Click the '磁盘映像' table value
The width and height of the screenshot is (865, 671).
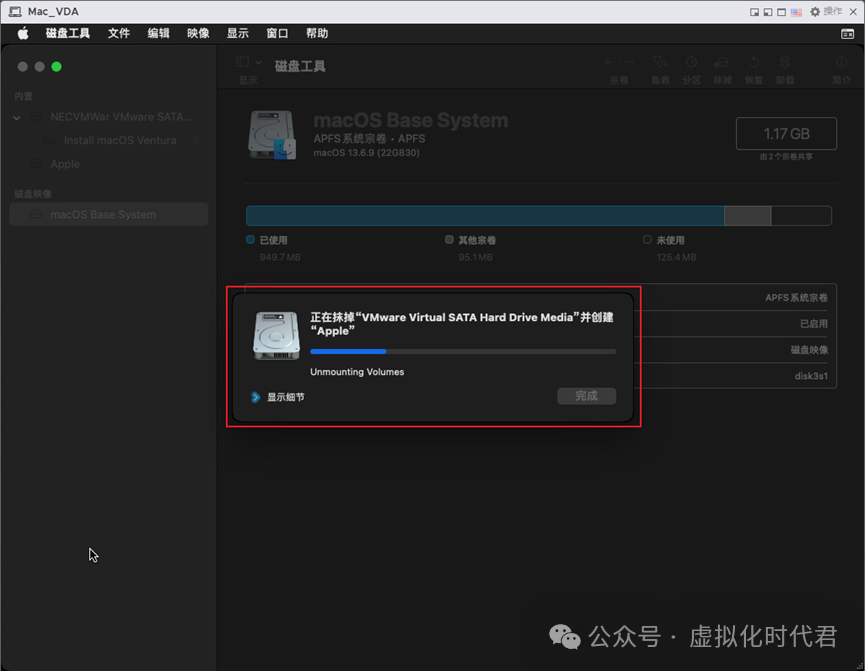809,350
